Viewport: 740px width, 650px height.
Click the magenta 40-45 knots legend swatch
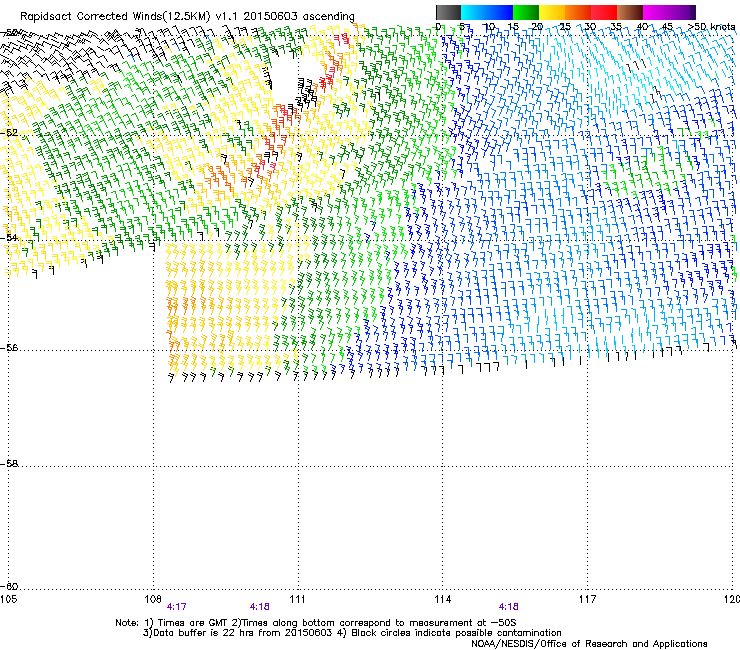coord(656,12)
